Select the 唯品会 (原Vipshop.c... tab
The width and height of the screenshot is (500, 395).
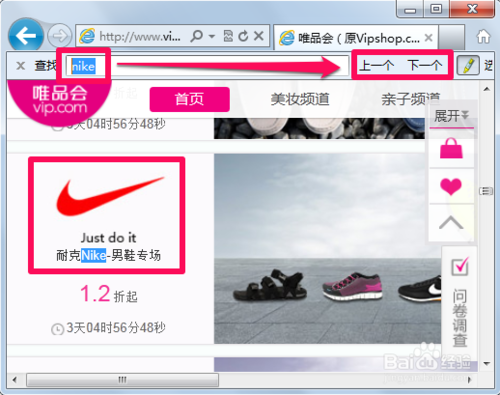tap(355, 38)
